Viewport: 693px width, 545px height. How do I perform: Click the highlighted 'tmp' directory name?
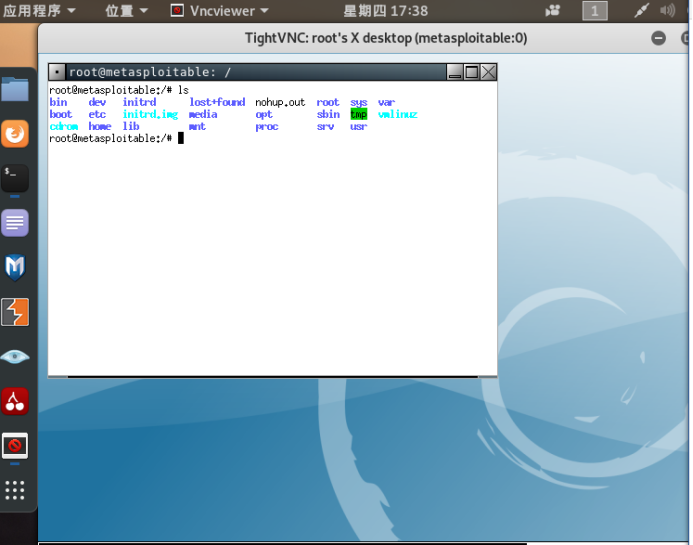358,114
